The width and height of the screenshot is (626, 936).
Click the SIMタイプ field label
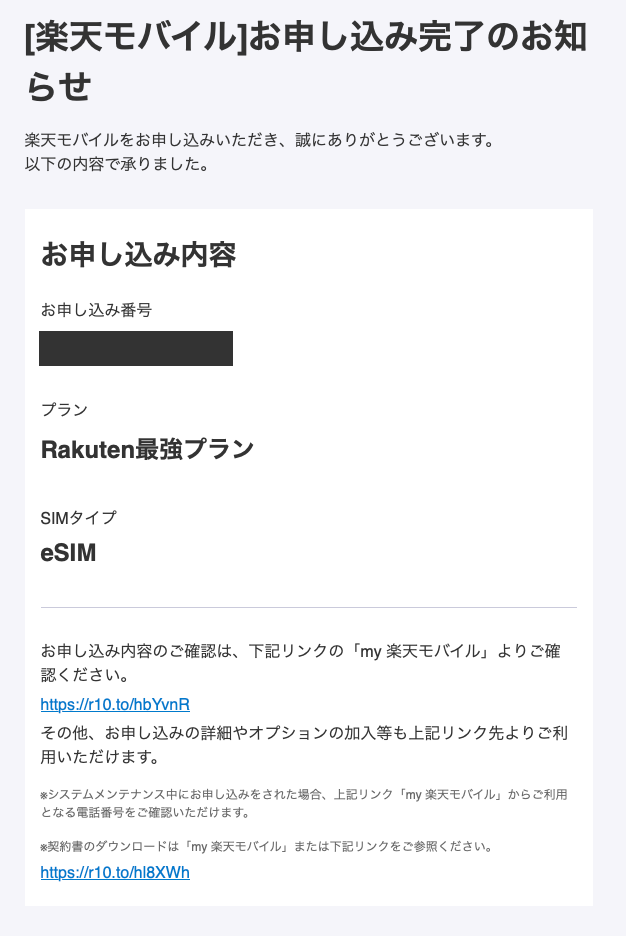click(79, 518)
